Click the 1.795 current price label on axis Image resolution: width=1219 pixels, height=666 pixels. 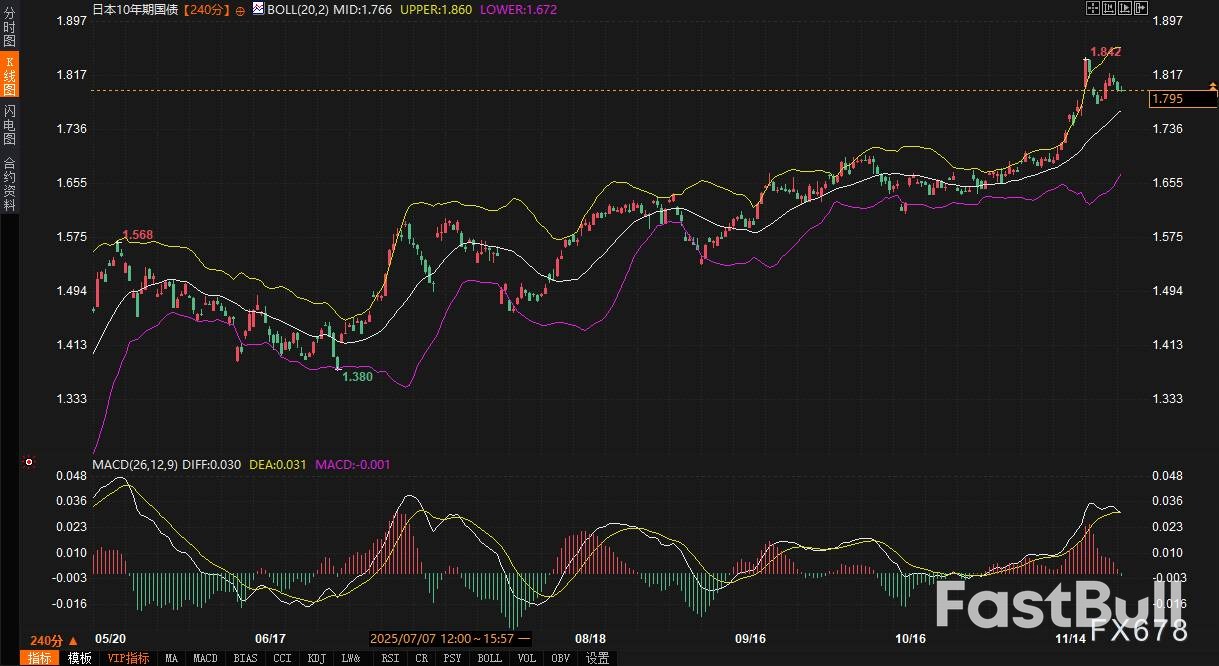[1167, 99]
